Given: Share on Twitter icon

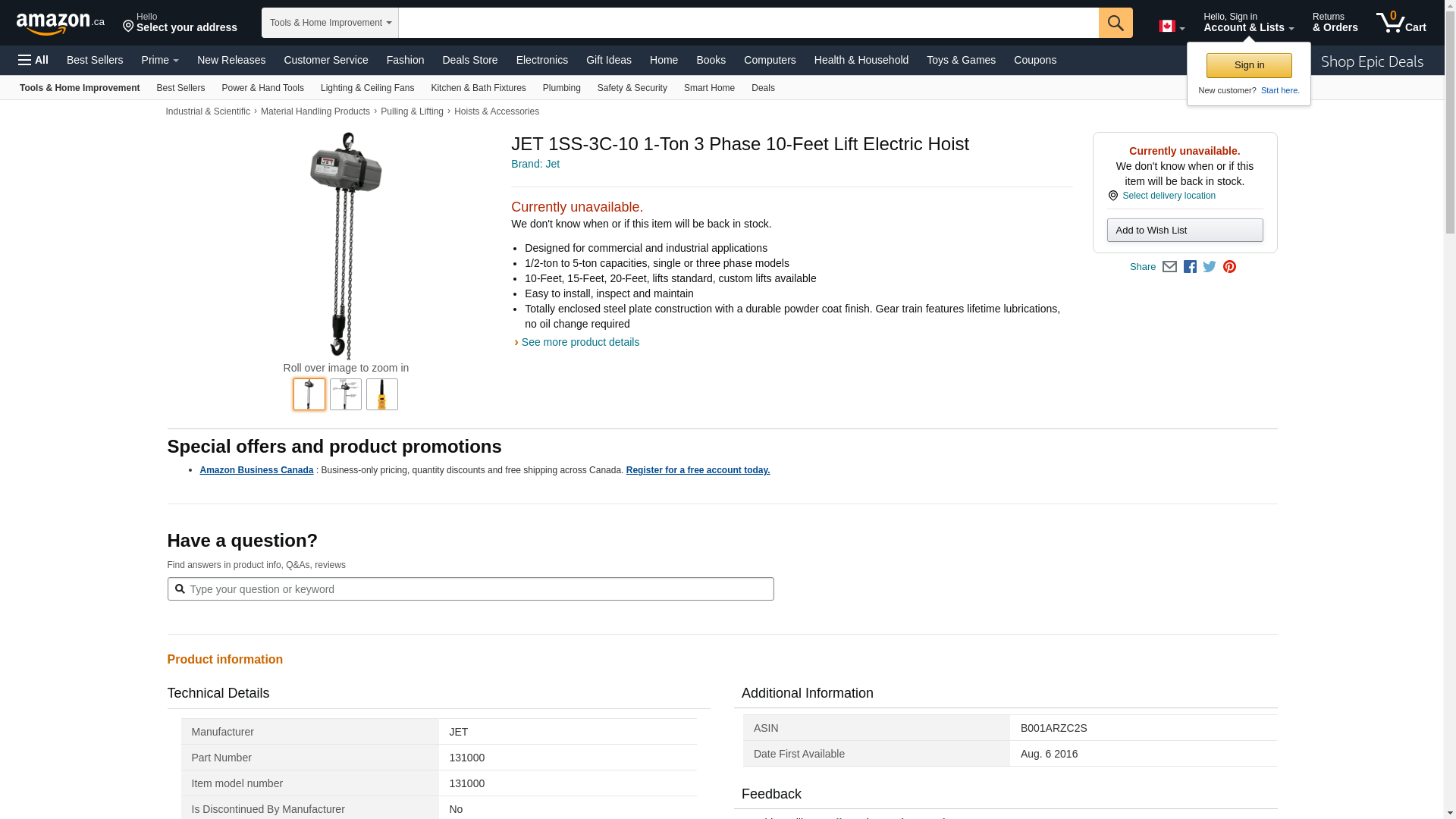Looking at the screenshot, I should pos(1210,267).
